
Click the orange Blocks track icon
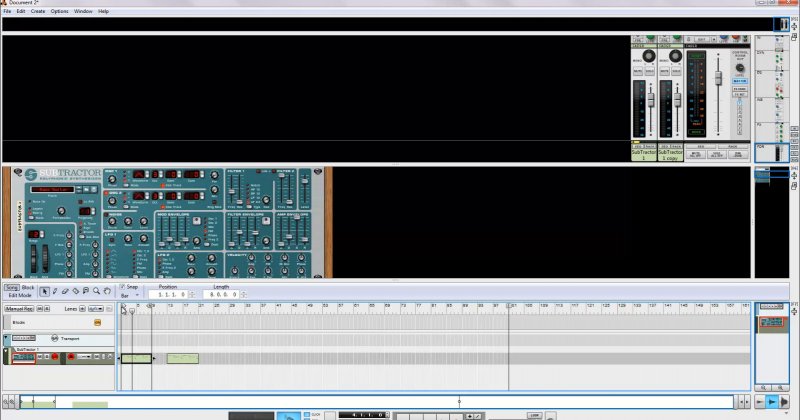[x=97, y=322]
